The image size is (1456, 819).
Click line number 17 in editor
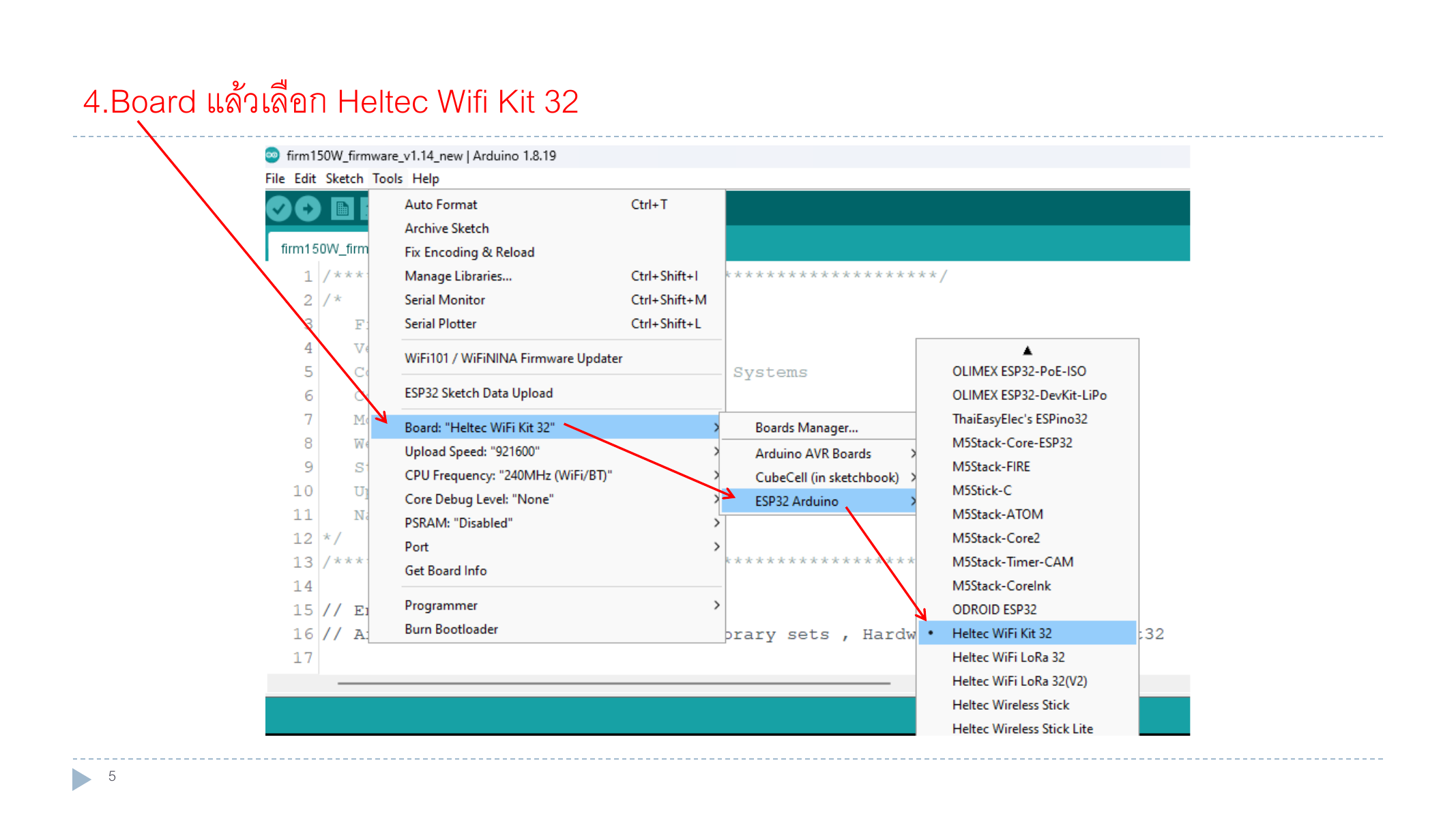pos(304,658)
